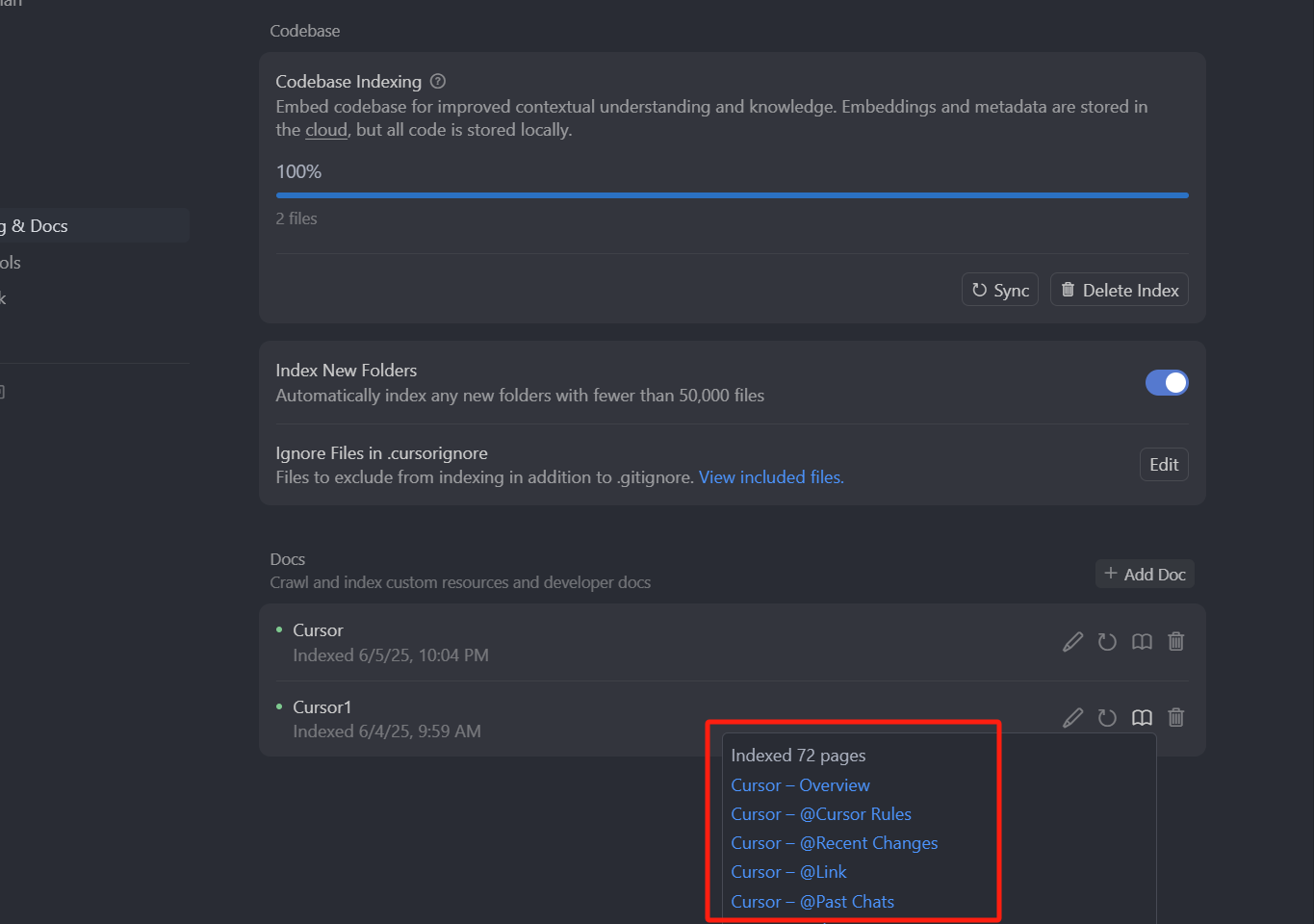The width and height of the screenshot is (1314, 924).
Task: Select the & Docs sidebar item
Action: coord(93,226)
